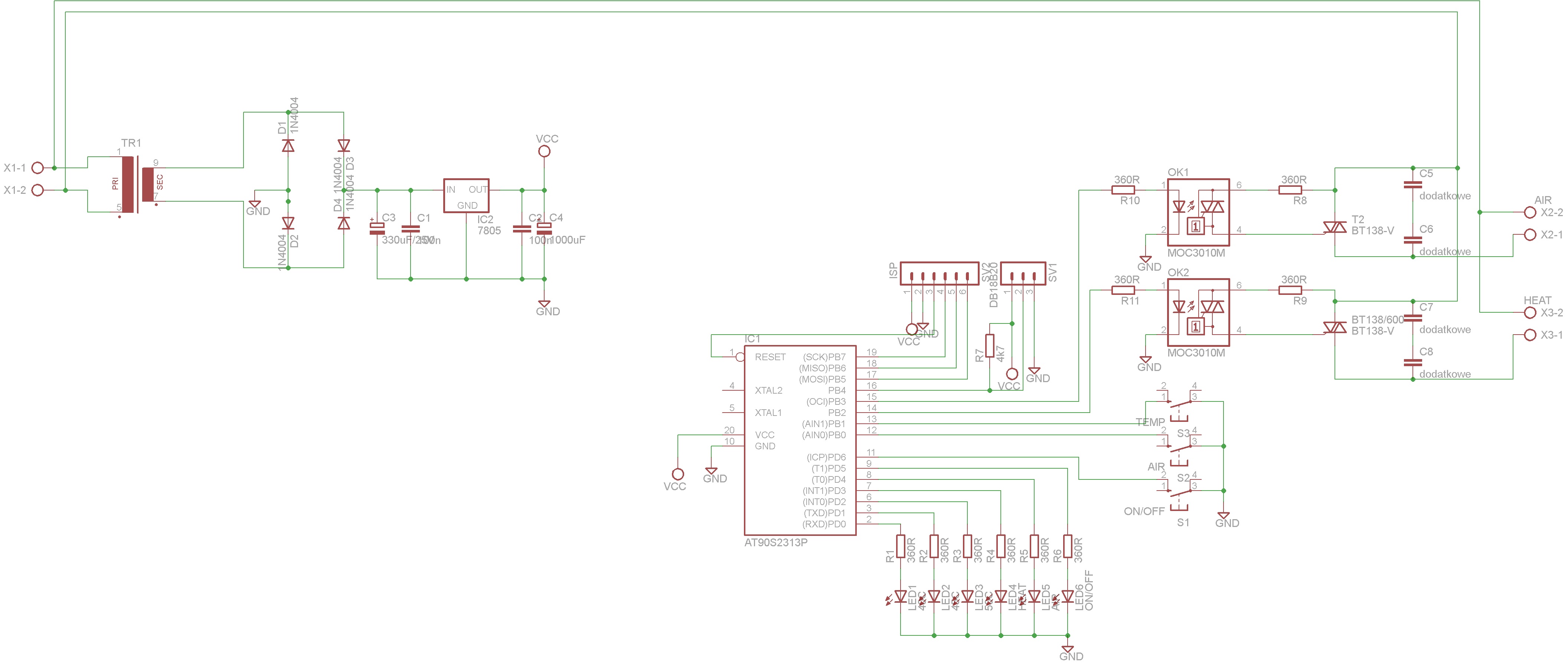This screenshot has width=1568, height=664.
Task: Select the VCC supply symbol above C4
Action: [x=544, y=150]
